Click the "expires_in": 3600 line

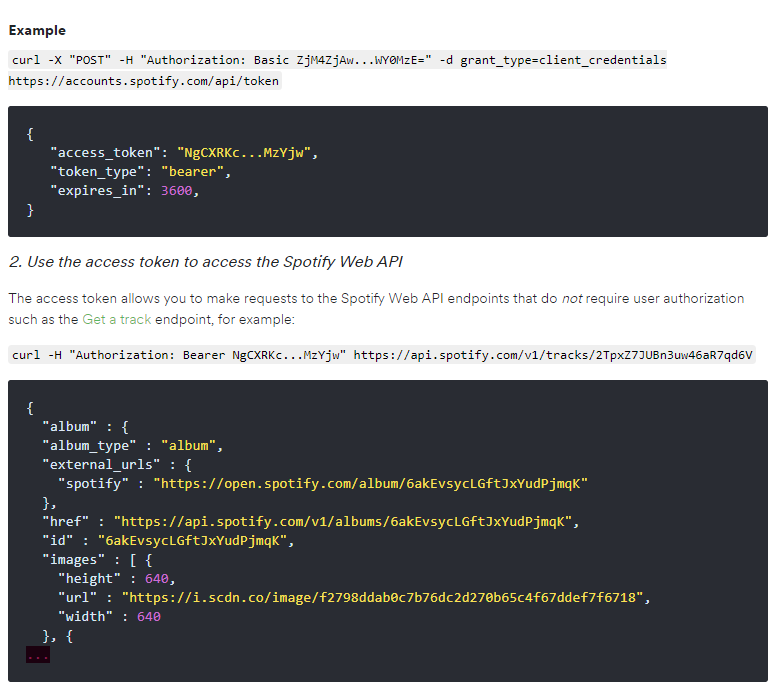[x=124, y=190]
